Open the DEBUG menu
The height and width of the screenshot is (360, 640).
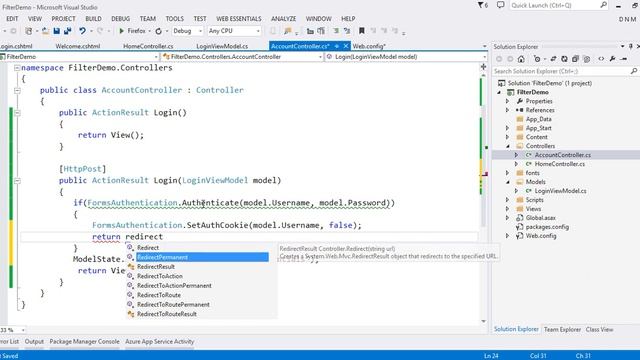pyautogui.click(x=120, y=19)
